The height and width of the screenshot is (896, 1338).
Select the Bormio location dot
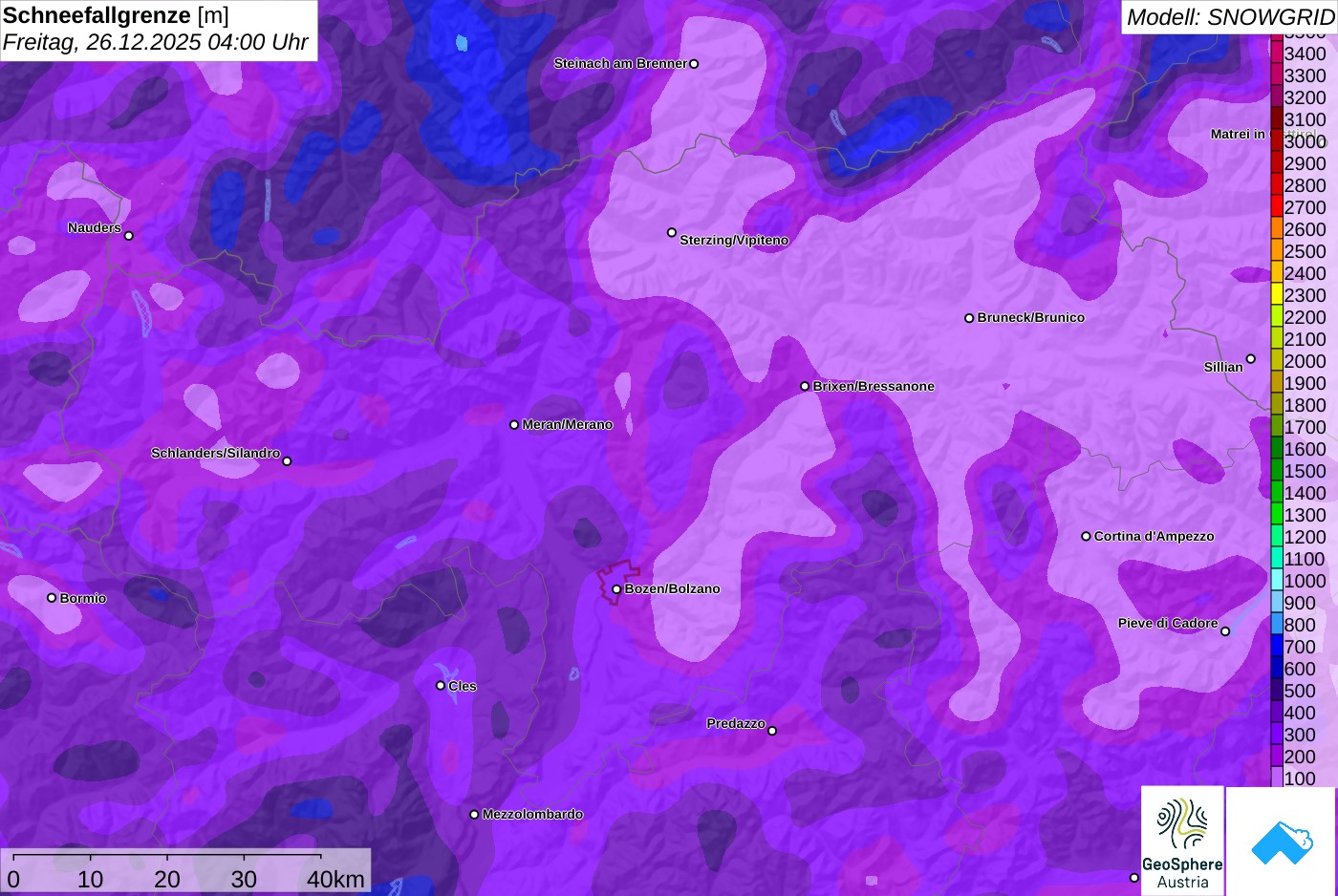coord(52,598)
